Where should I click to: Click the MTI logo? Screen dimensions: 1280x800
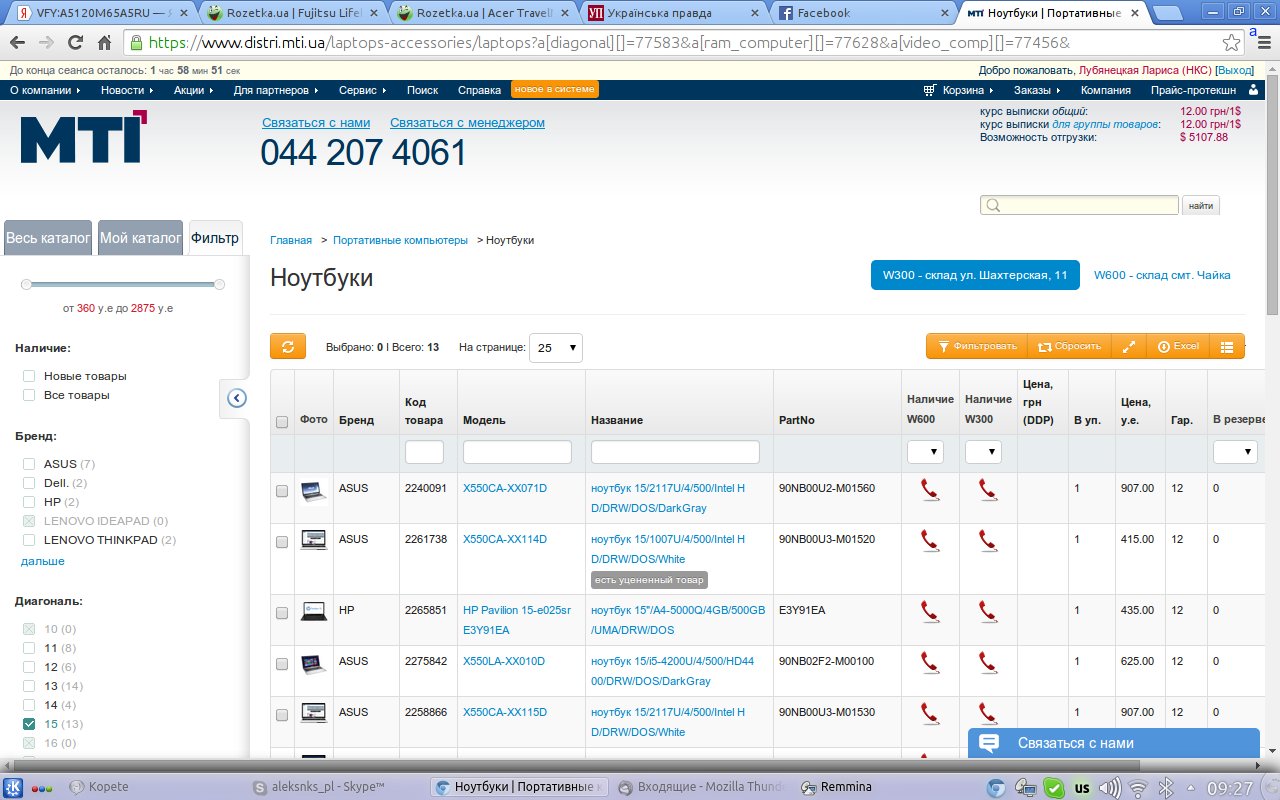point(84,137)
